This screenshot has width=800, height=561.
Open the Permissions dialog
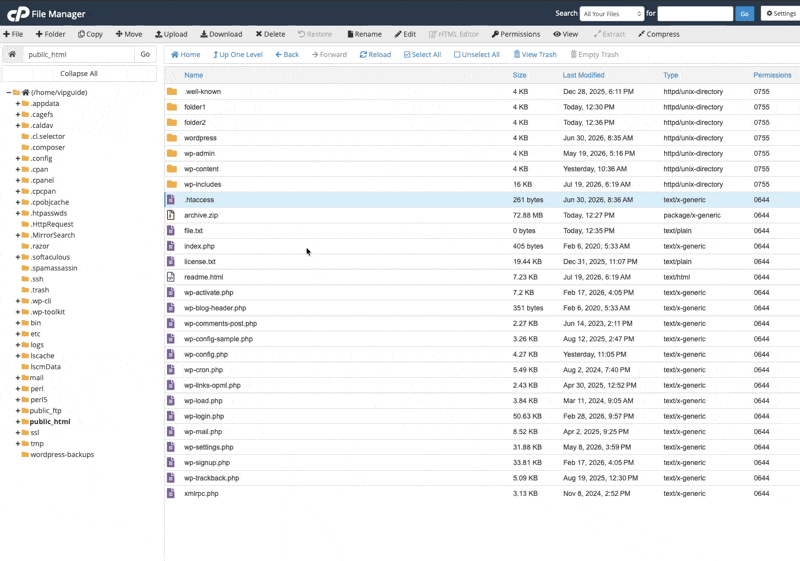[x=516, y=34]
